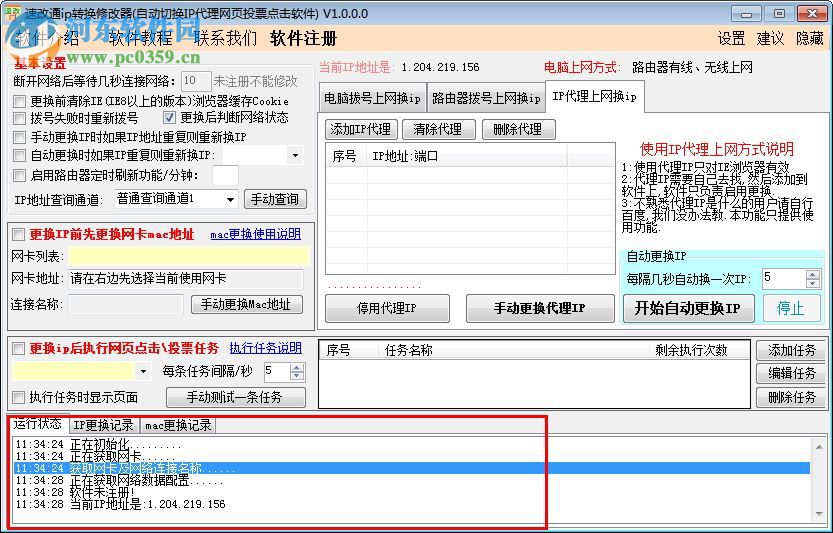Click the 手动查询 button
This screenshot has height=533, width=833.
click(x=275, y=199)
